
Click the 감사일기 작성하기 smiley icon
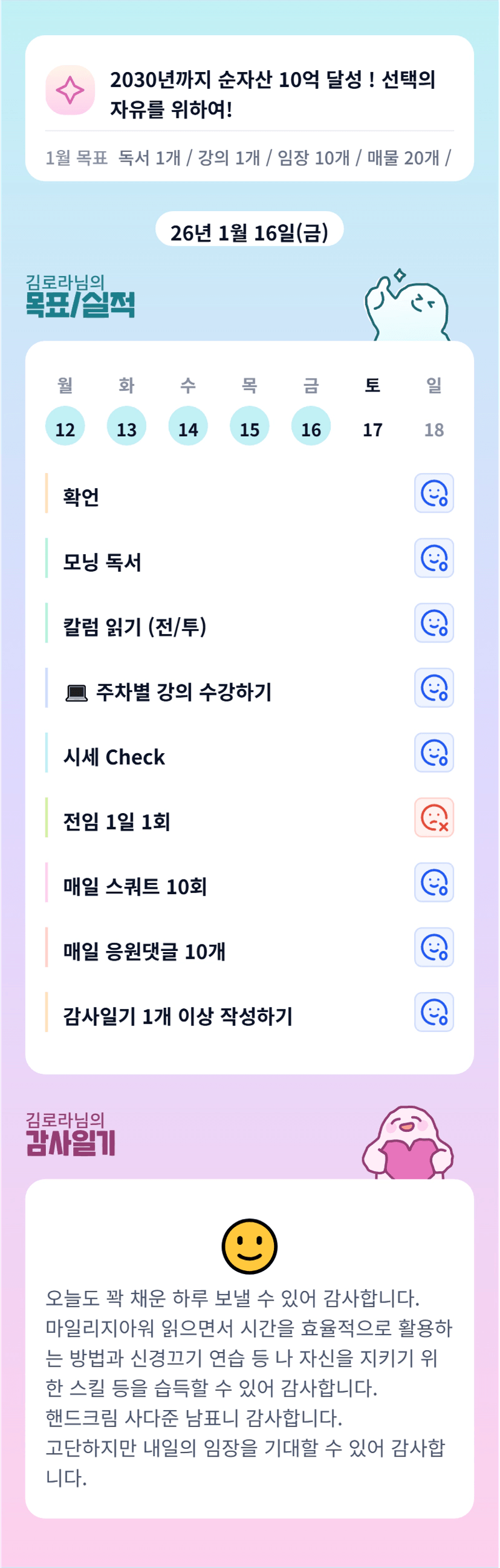433,1011
